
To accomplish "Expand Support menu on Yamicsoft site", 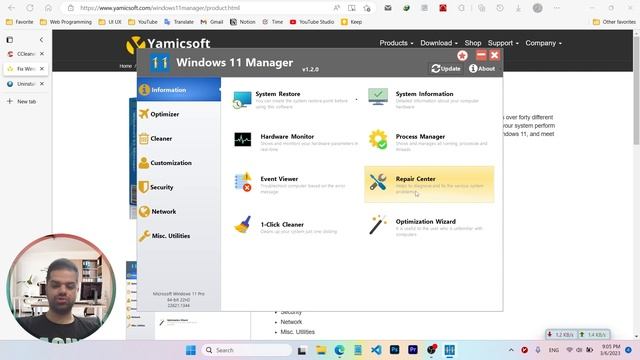I will click(503, 43).
